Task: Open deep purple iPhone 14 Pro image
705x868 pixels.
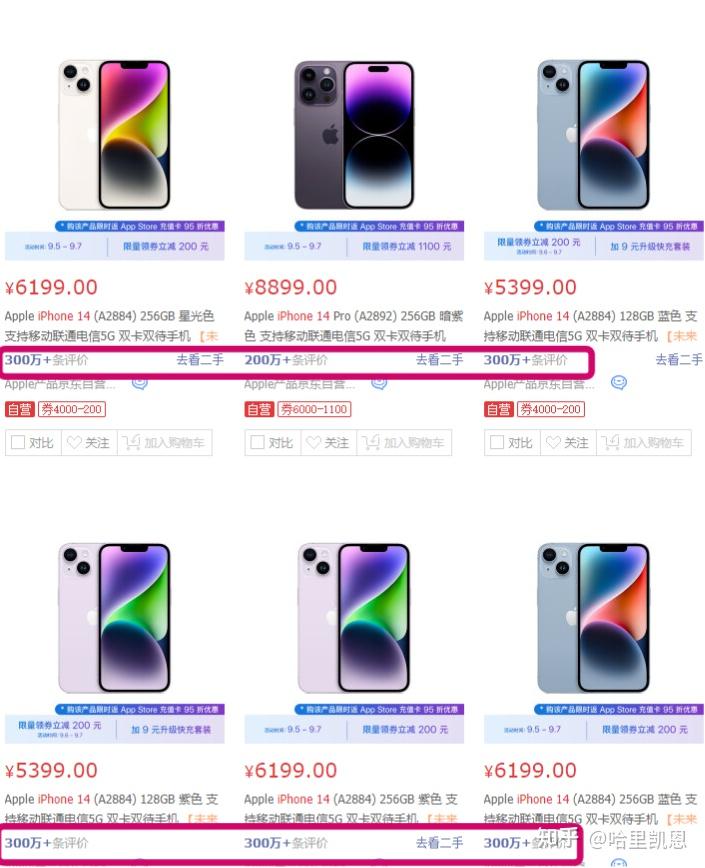Action: tap(354, 135)
